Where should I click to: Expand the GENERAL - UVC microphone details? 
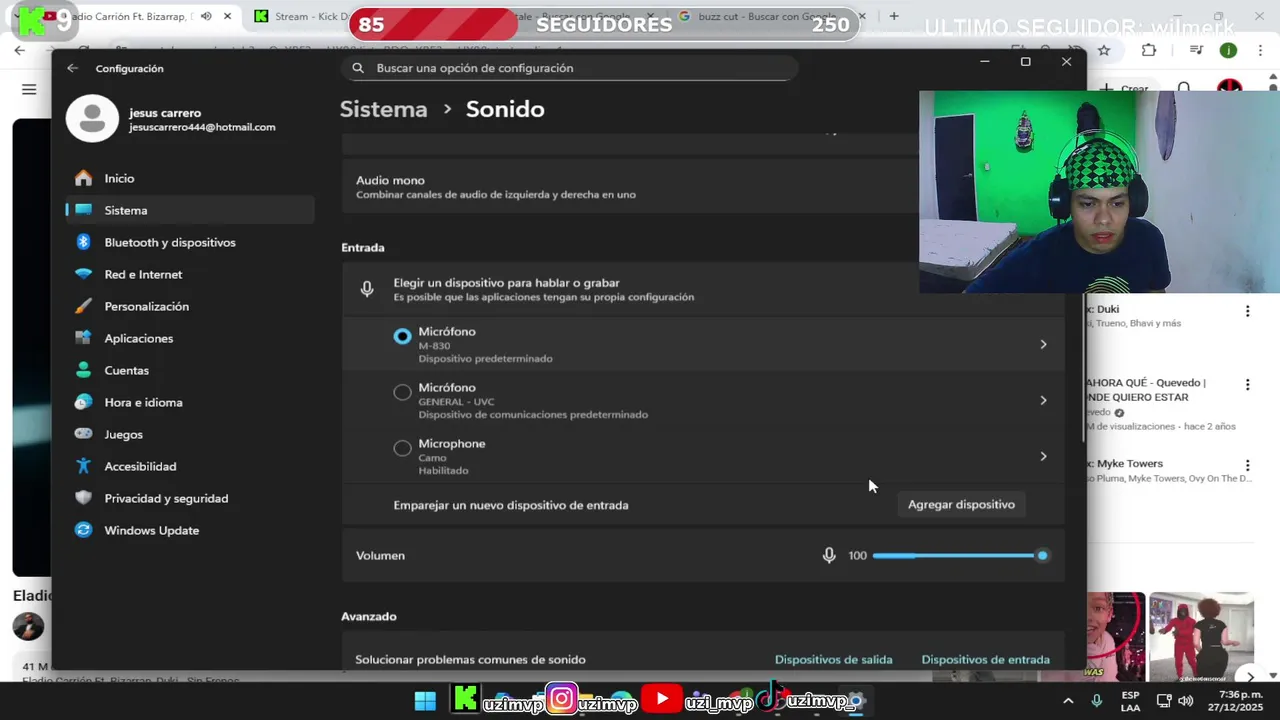(1043, 400)
